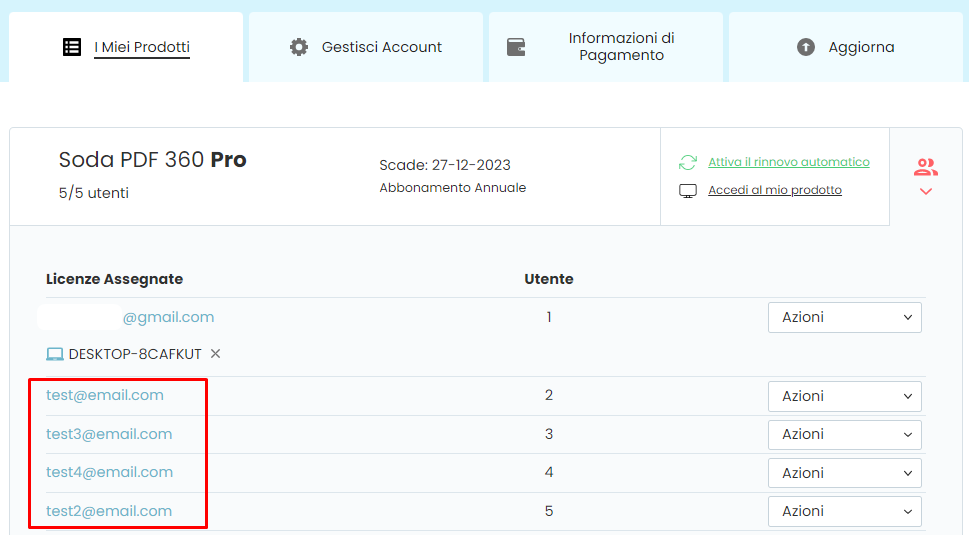Click the wallet icon for payment info

click(516, 47)
